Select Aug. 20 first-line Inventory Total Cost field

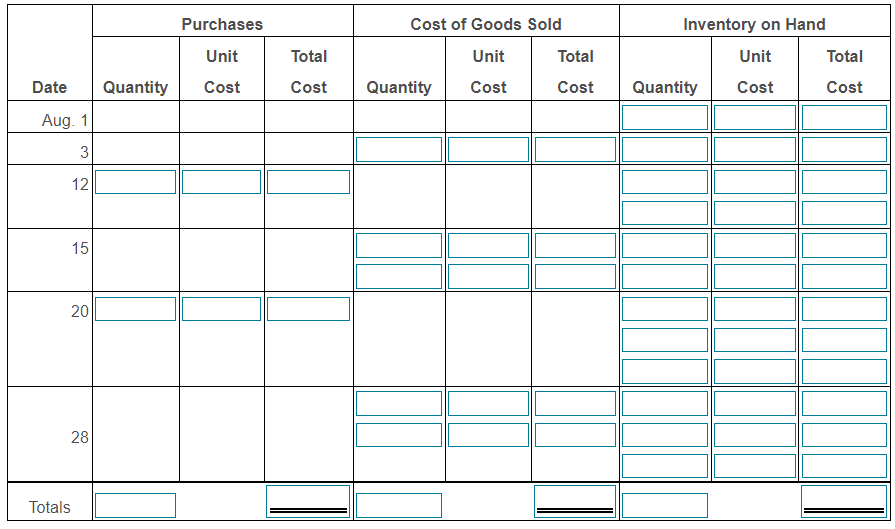coord(844,309)
